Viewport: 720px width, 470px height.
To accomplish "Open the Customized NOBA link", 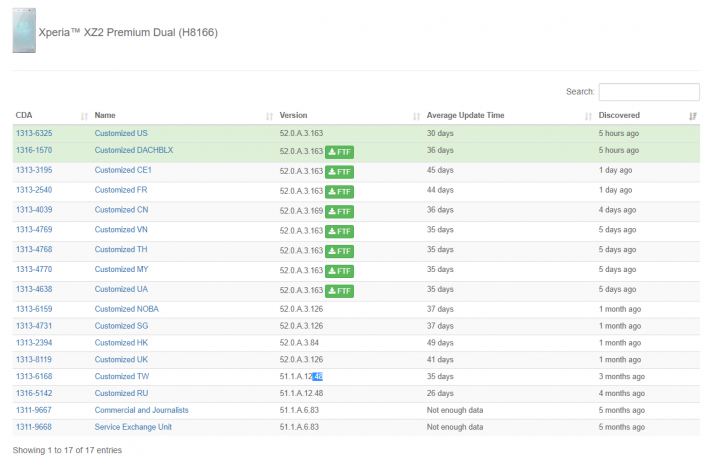I will coord(127,309).
